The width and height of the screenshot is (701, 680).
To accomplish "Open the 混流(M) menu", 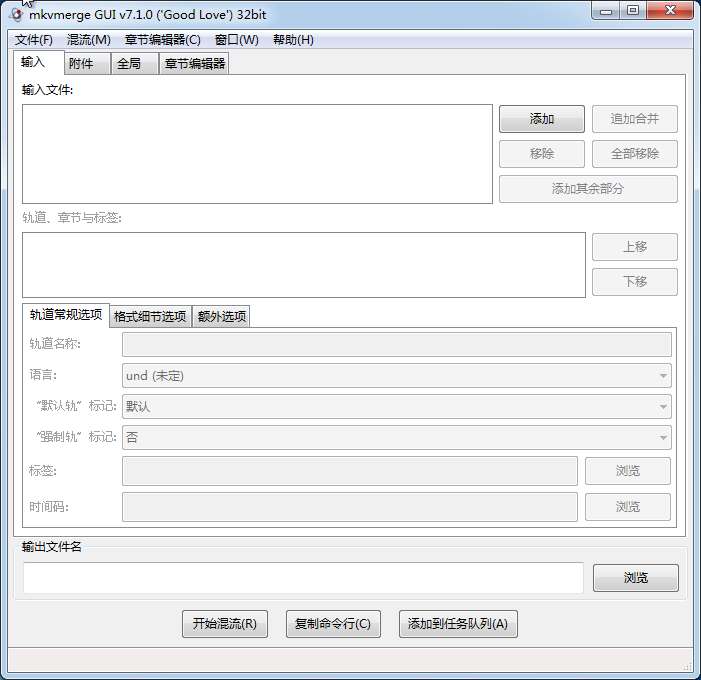I will pyautogui.click(x=89, y=40).
